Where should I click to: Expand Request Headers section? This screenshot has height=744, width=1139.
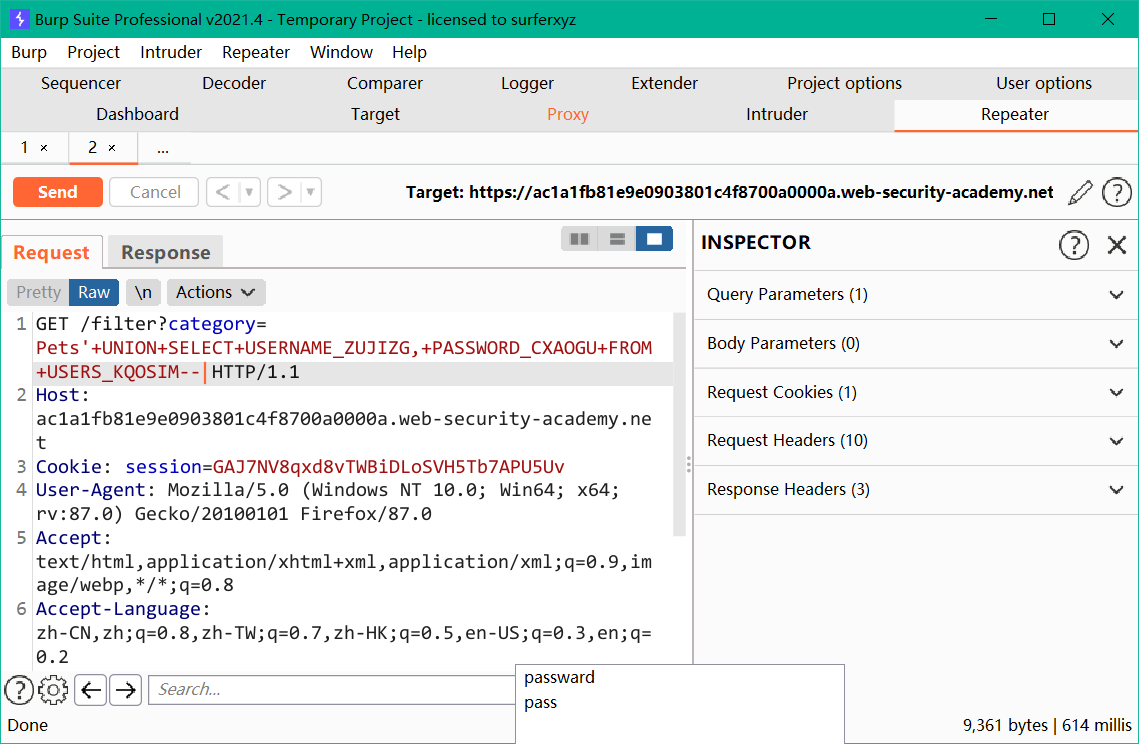click(916, 440)
